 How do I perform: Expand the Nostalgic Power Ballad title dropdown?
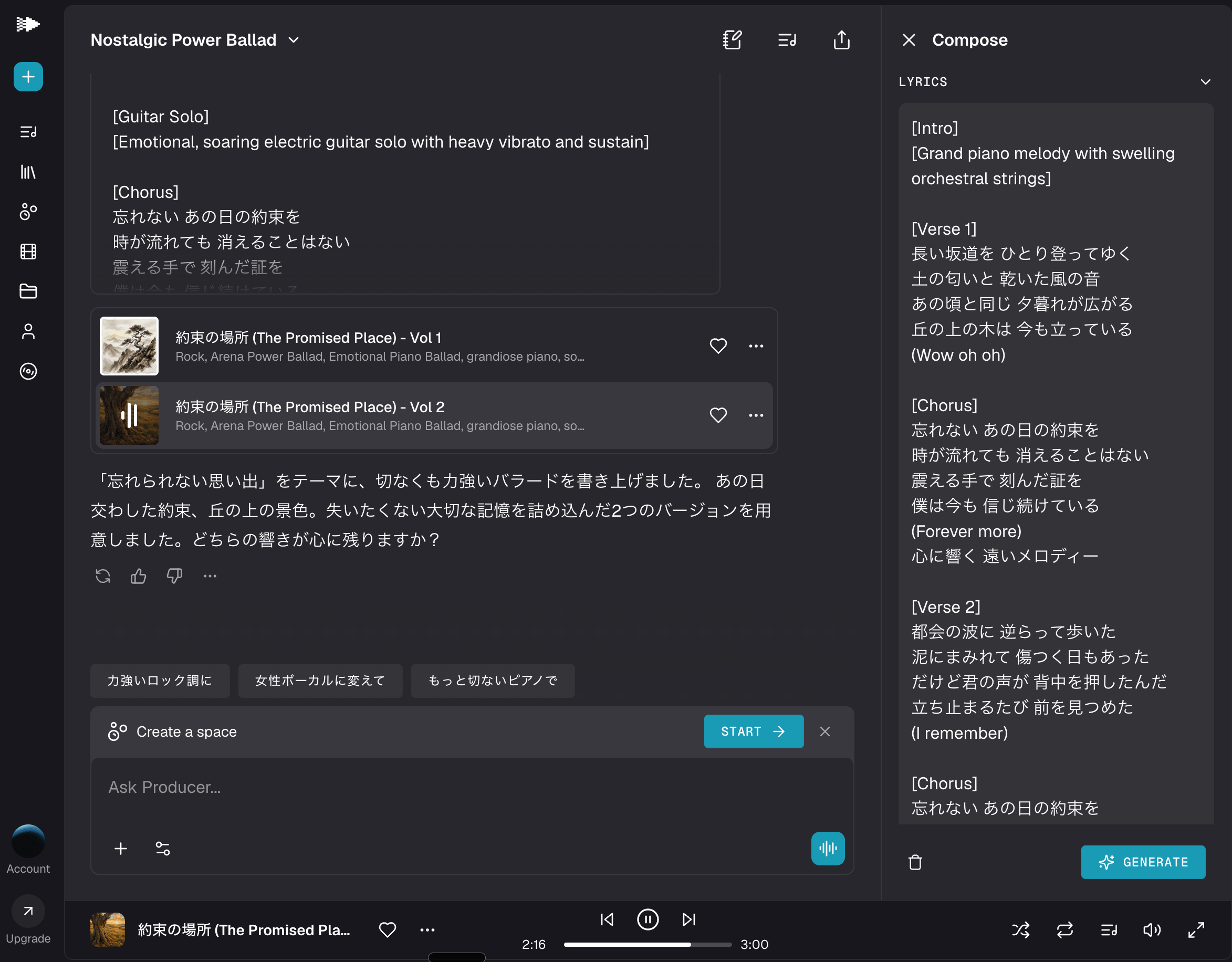(294, 40)
